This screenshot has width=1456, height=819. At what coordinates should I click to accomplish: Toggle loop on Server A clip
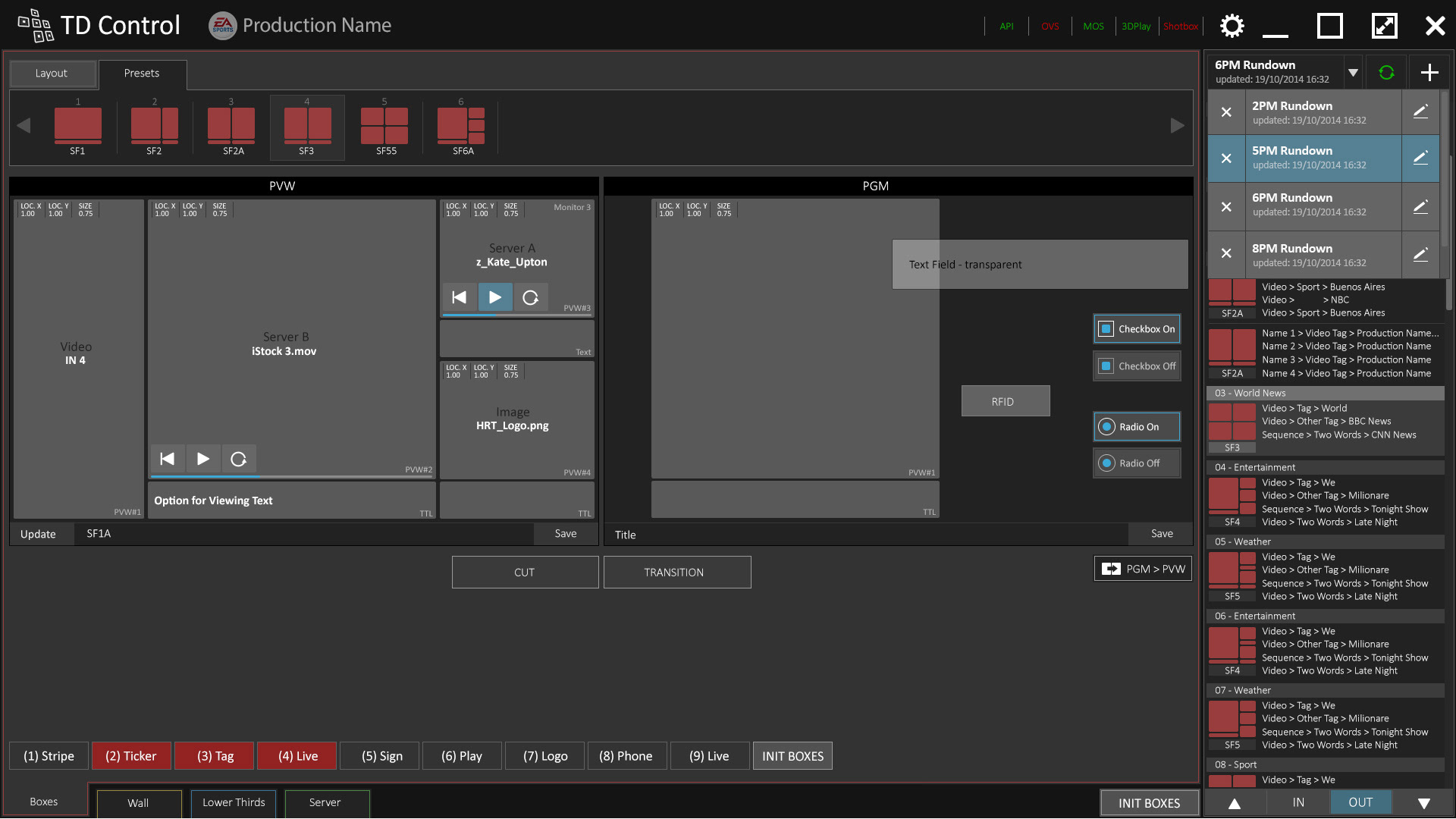pyautogui.click(x=531, y=297)
